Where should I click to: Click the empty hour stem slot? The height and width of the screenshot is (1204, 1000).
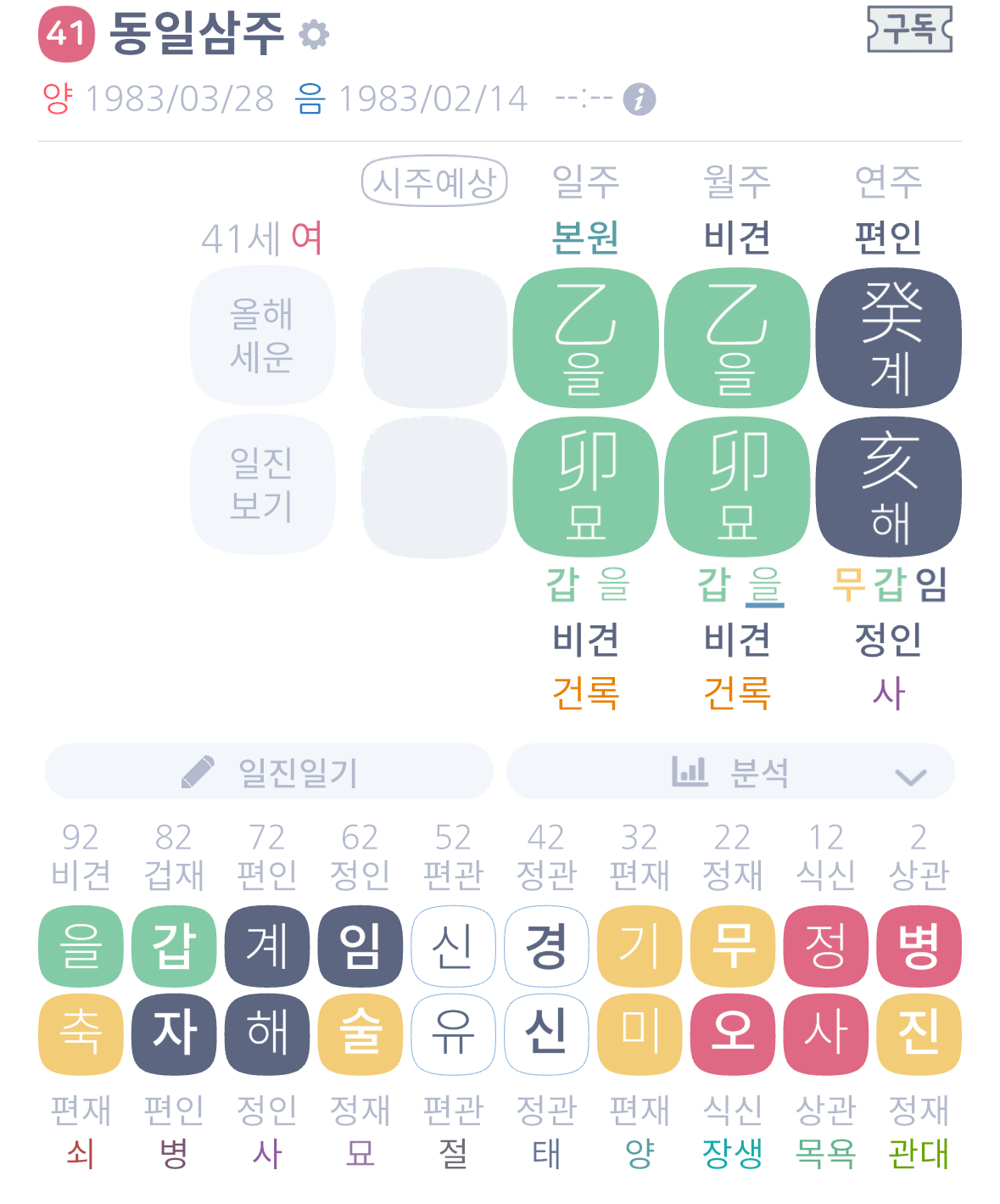tap(434, 338)
